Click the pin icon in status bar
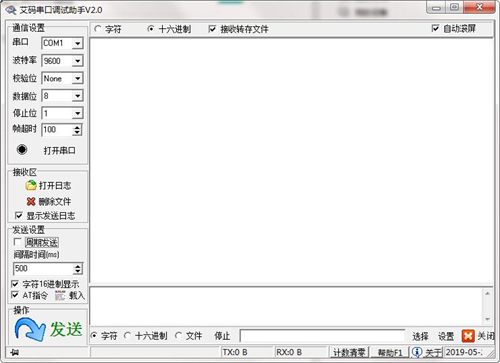 [14, 353]
